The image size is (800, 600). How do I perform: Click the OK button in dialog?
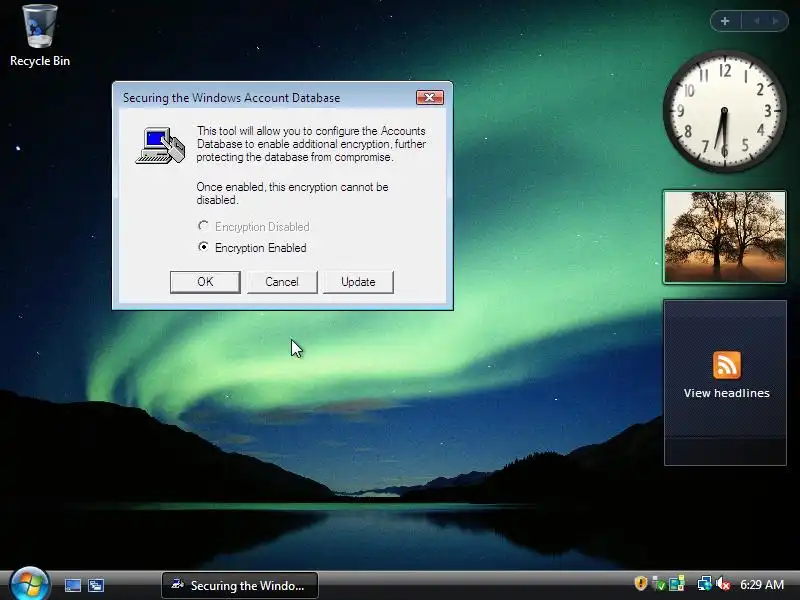tap(205, 282)
